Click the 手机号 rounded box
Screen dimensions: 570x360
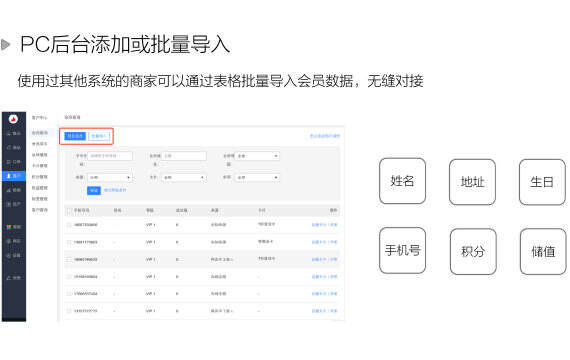402,250
